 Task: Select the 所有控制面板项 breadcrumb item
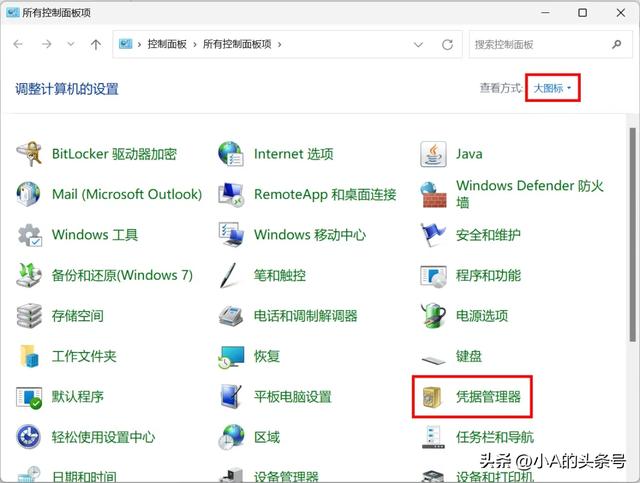pos(237,44)
